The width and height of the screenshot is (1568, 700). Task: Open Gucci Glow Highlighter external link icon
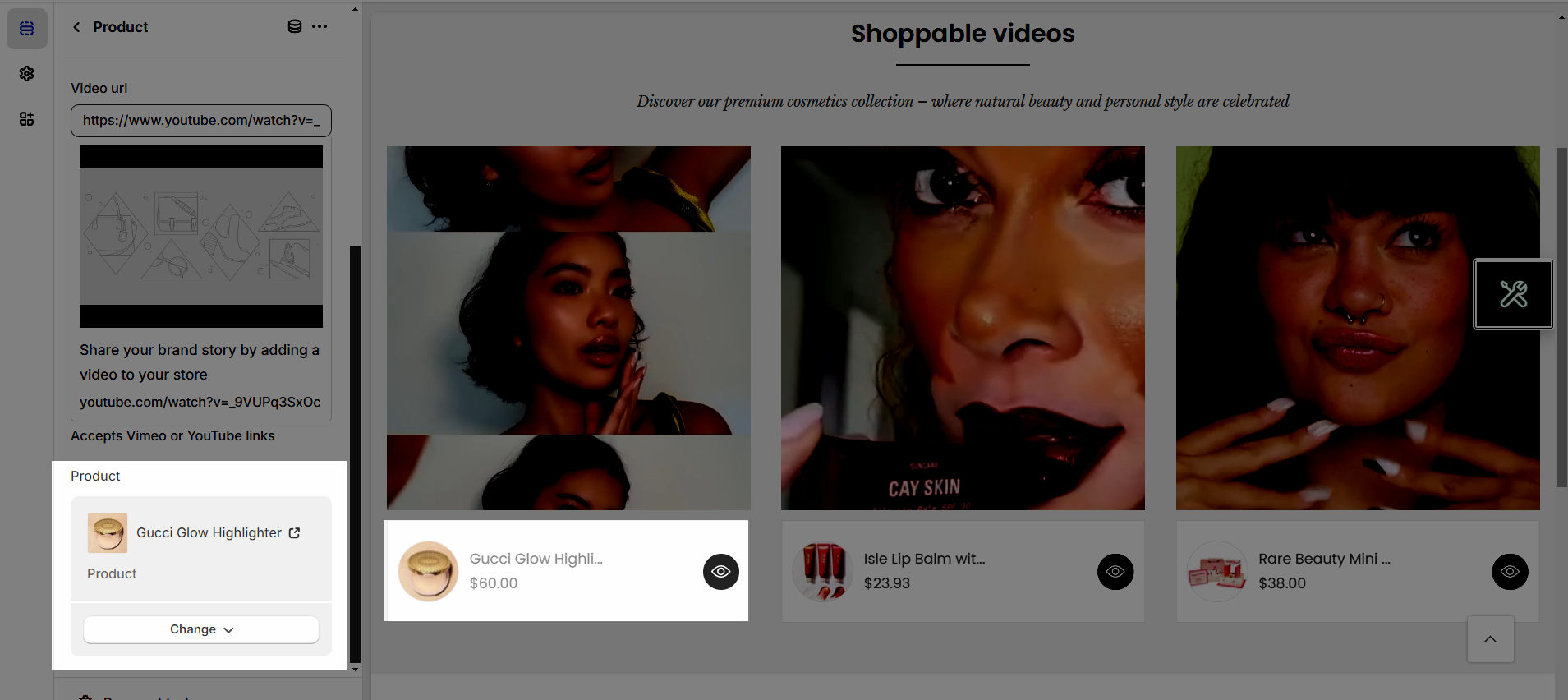[294, 533]
